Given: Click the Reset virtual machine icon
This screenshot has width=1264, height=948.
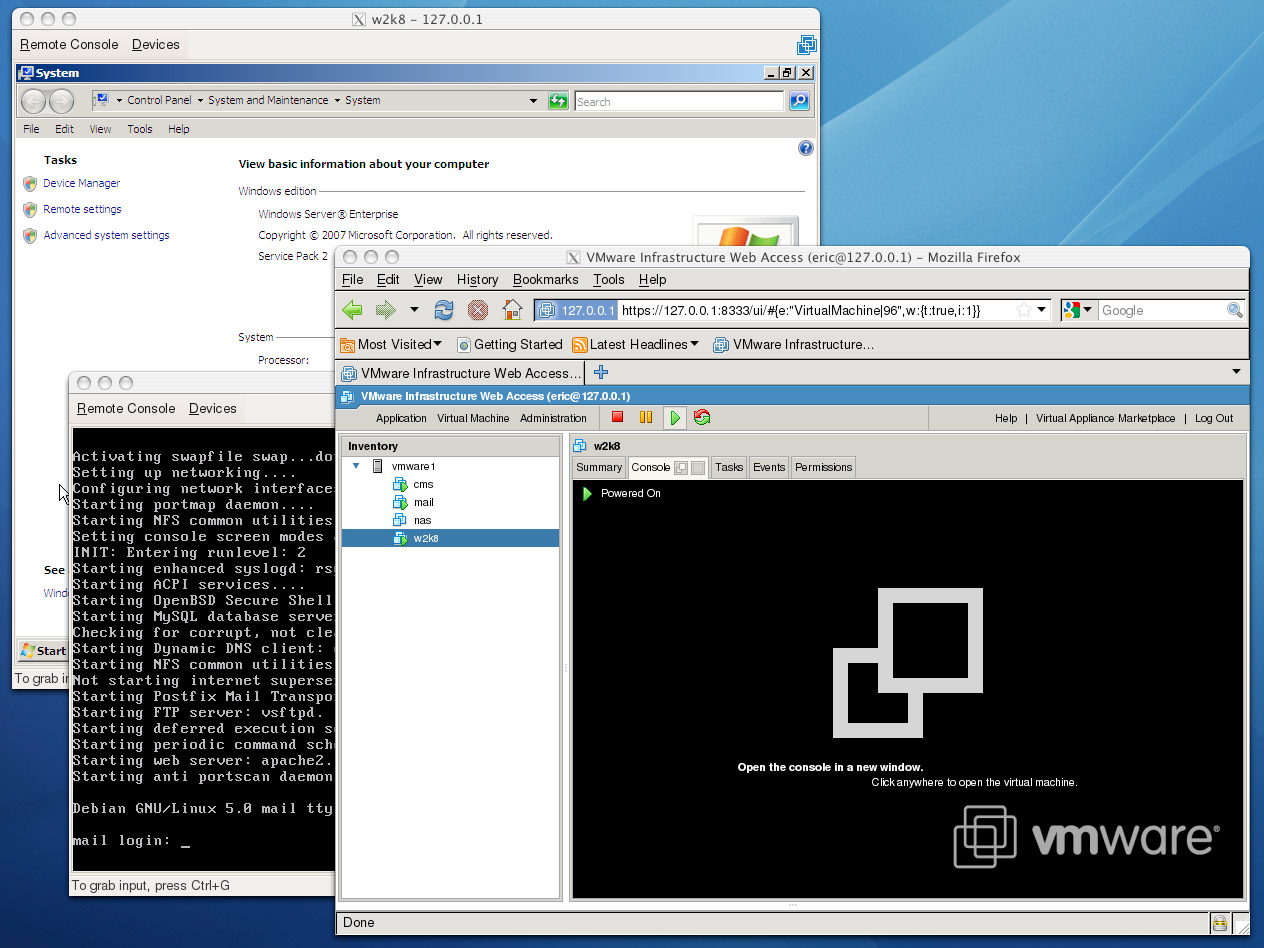Looking at the screenshot, I should pyautogui.click(x=702, y=418).
